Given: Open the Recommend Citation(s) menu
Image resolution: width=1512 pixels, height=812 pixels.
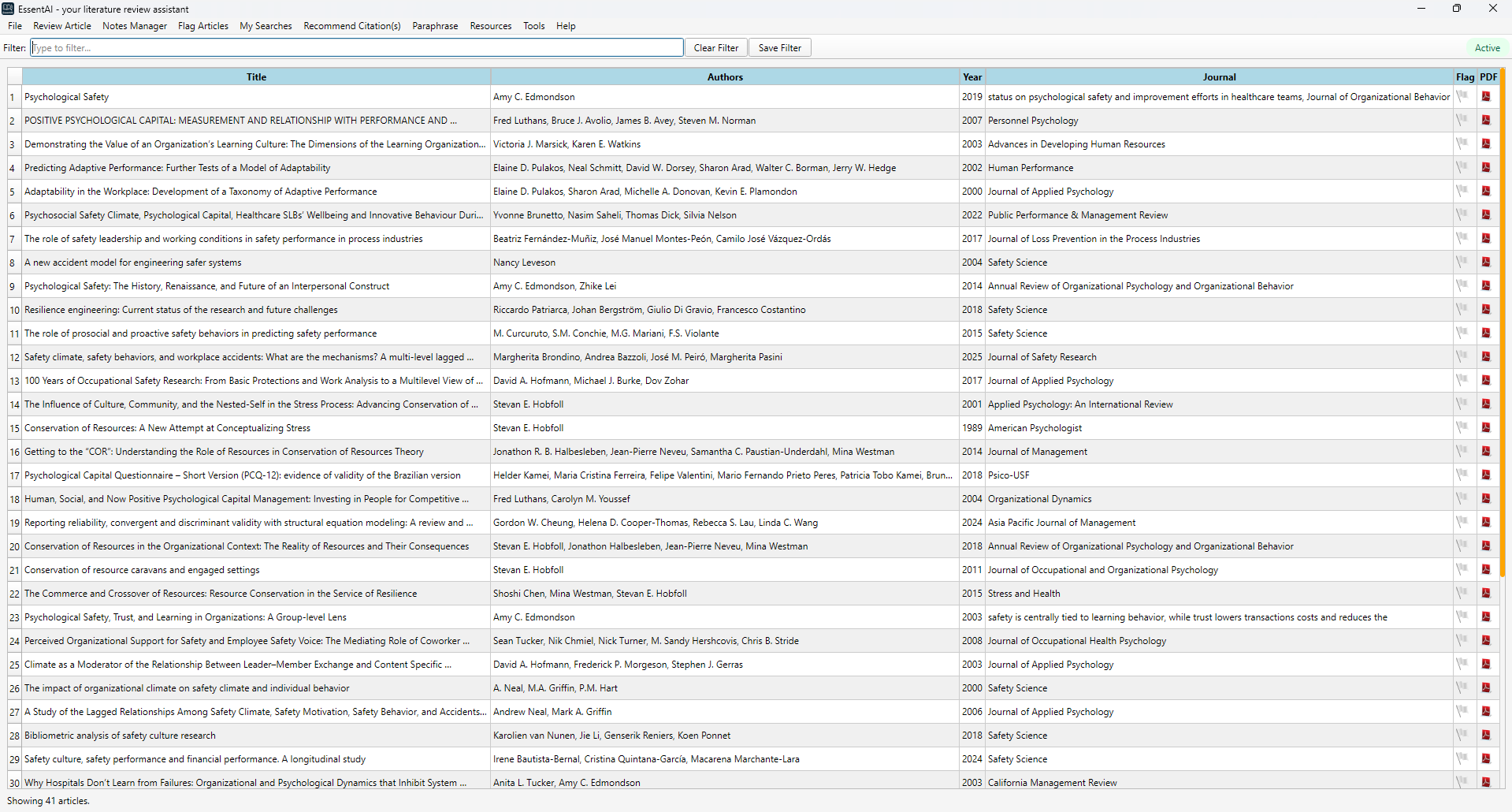Looking at the screenshot, I should pos(351,26).
